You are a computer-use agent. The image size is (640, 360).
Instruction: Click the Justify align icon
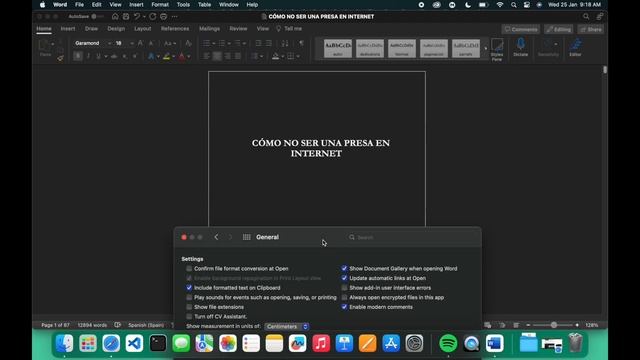238,56
